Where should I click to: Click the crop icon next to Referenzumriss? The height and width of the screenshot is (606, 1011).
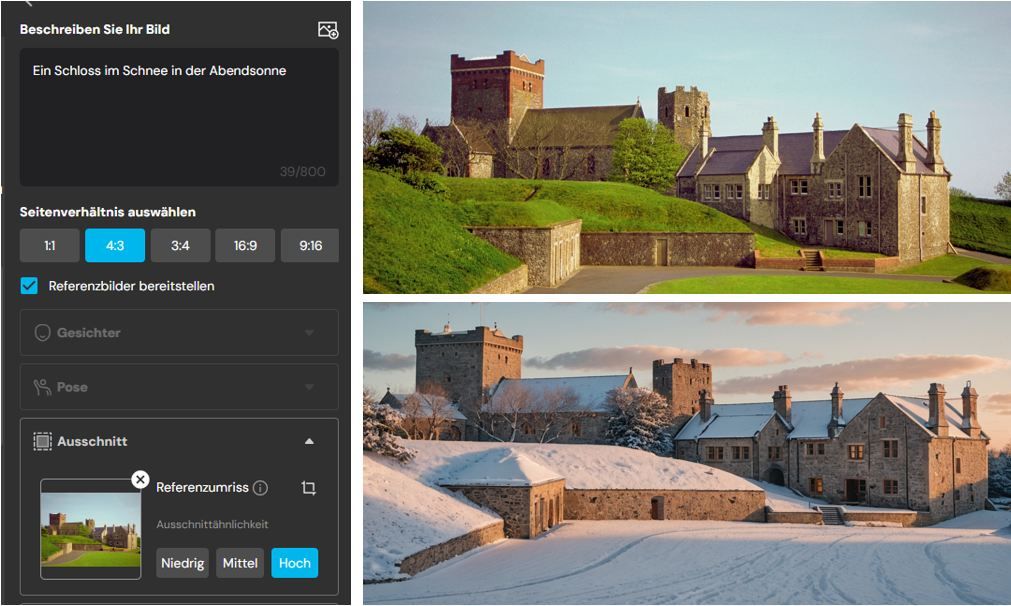coord(309,488)
